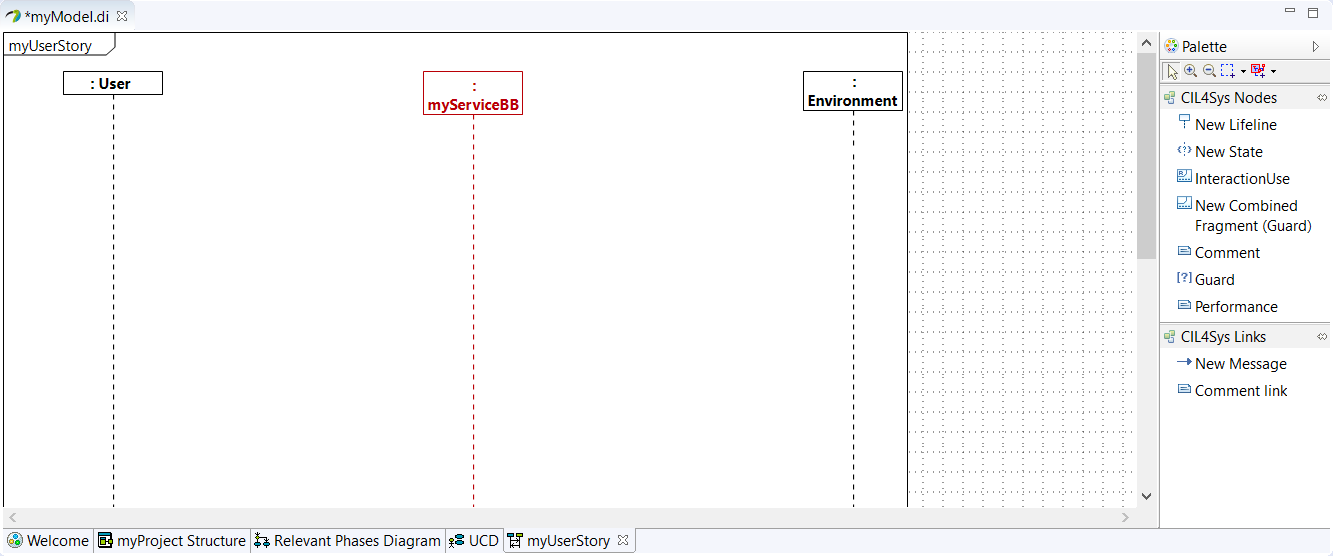Screen dimensions: 1333x556
Task: Click the Palette color wheel icon
Action: click(x=1171, y=46)
